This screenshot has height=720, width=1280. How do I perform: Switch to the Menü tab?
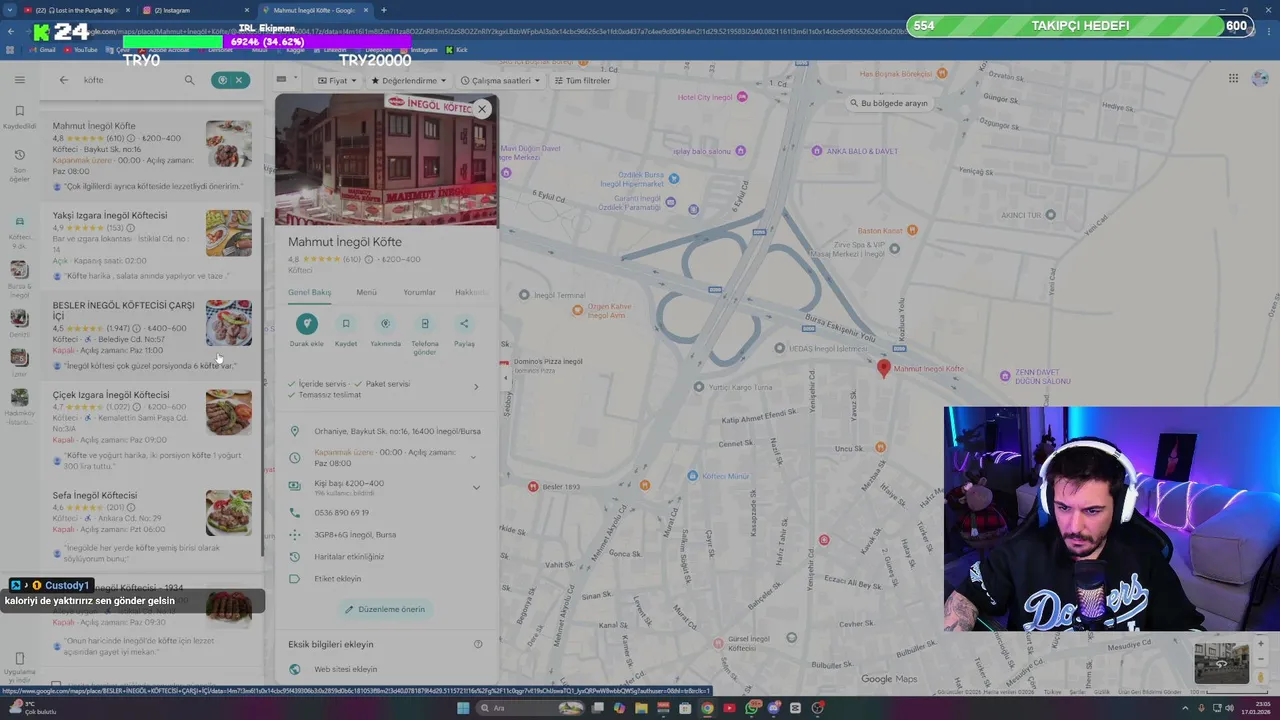(x=367, y=293)
